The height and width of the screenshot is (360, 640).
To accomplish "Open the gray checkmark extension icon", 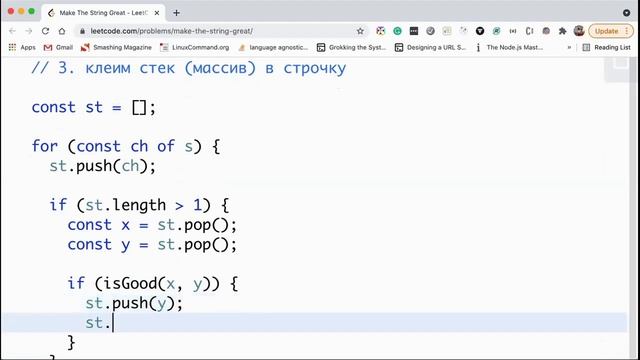I will coord(430,31).
